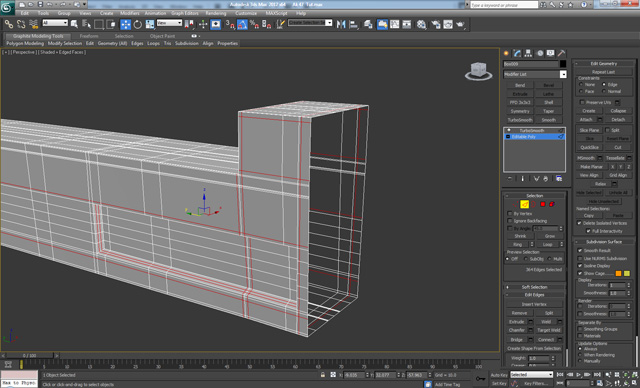Select the Face constraint radio button
Viewport: 640px width, 388px height.
pos(581,91)
